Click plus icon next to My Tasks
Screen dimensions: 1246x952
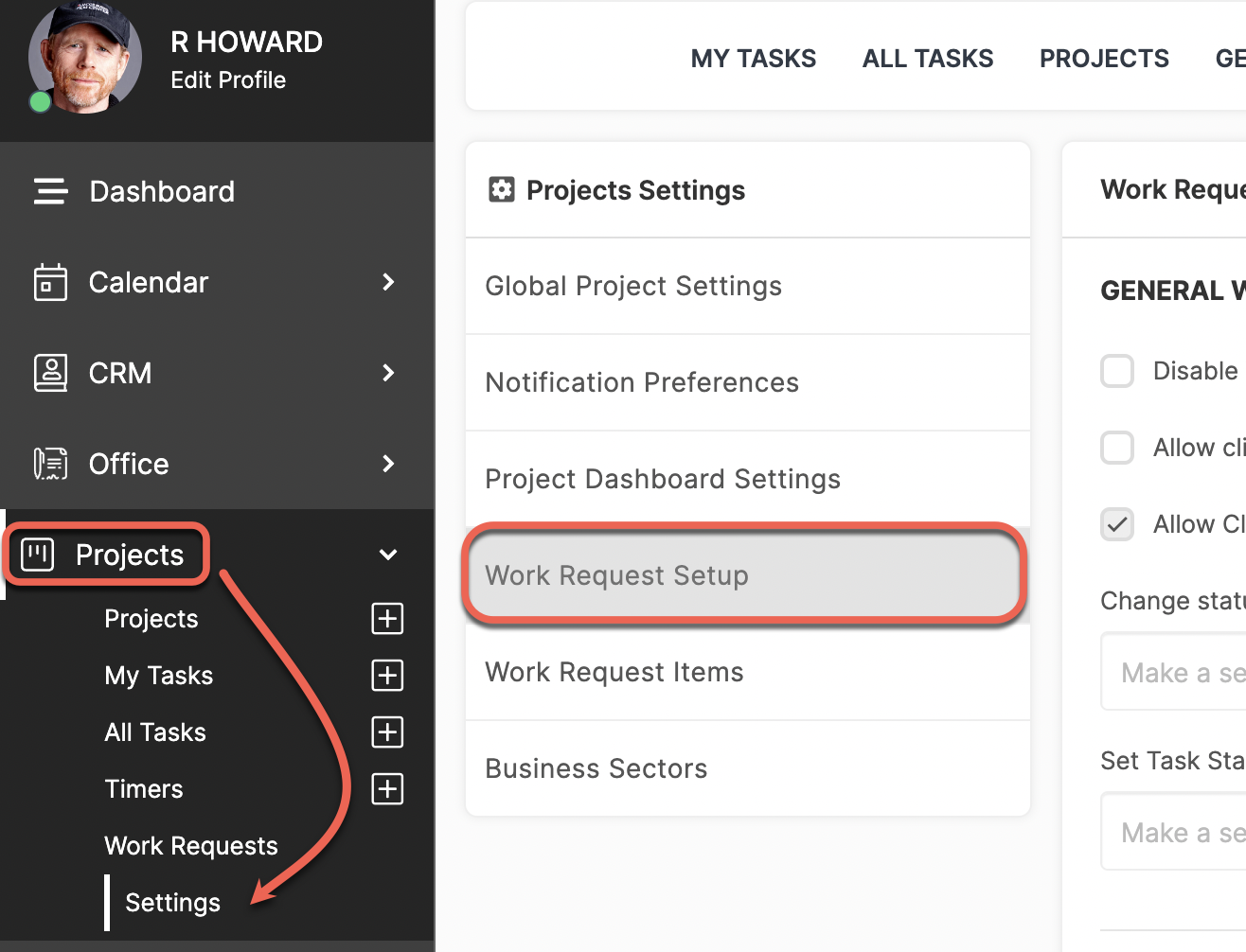click(387, 676)
